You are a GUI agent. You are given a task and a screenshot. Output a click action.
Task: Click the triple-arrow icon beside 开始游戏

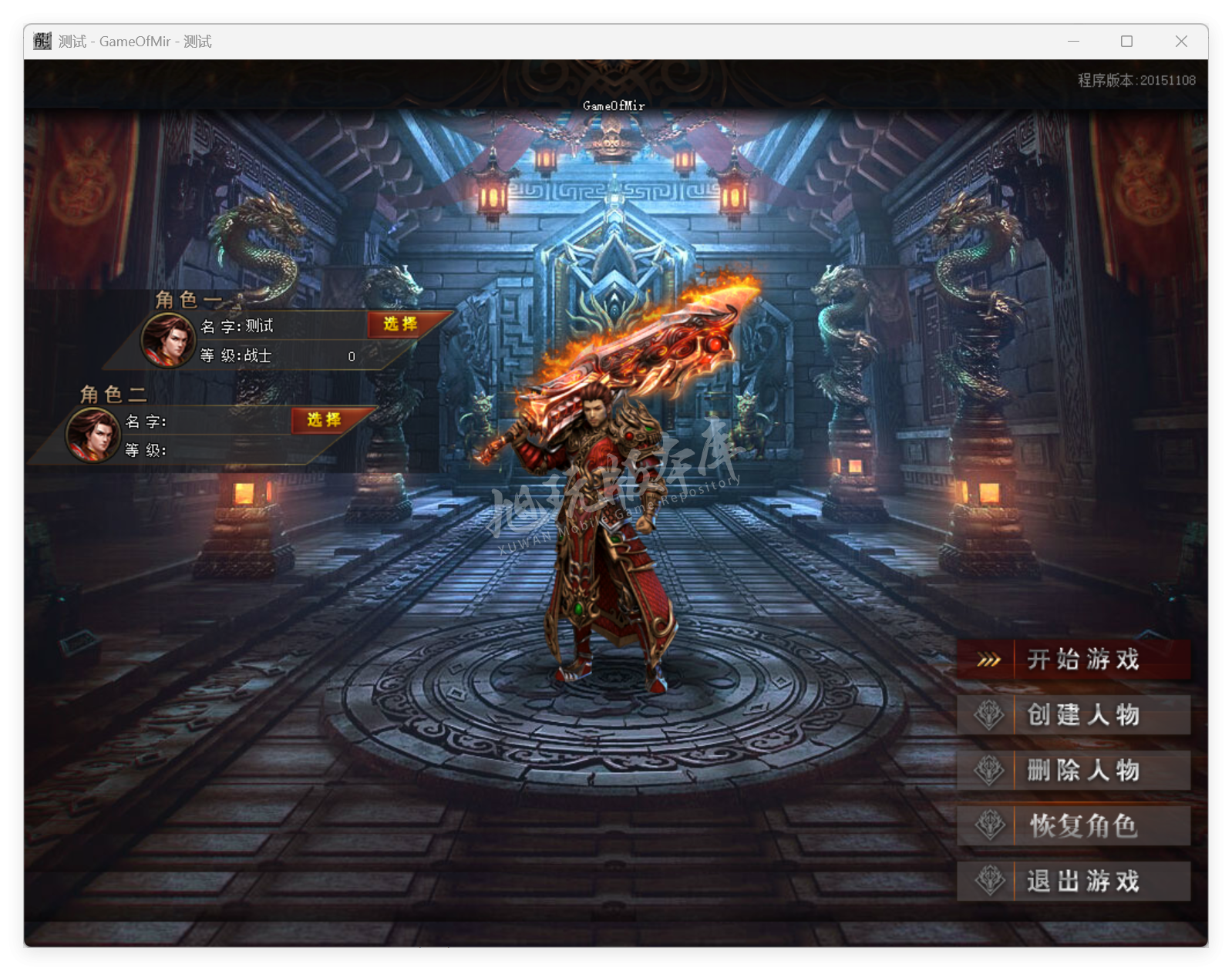[988, 660]
